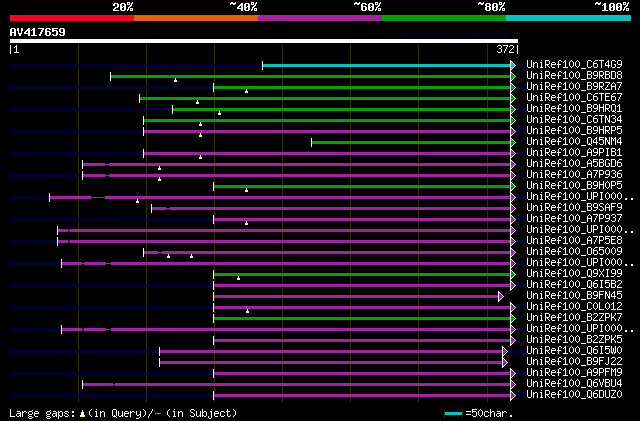Click the yellow gap marker below the A5BGD6 bar
The height and width of the screenshot is (421, 640).
pyautogui.click(x=160, y=168)
